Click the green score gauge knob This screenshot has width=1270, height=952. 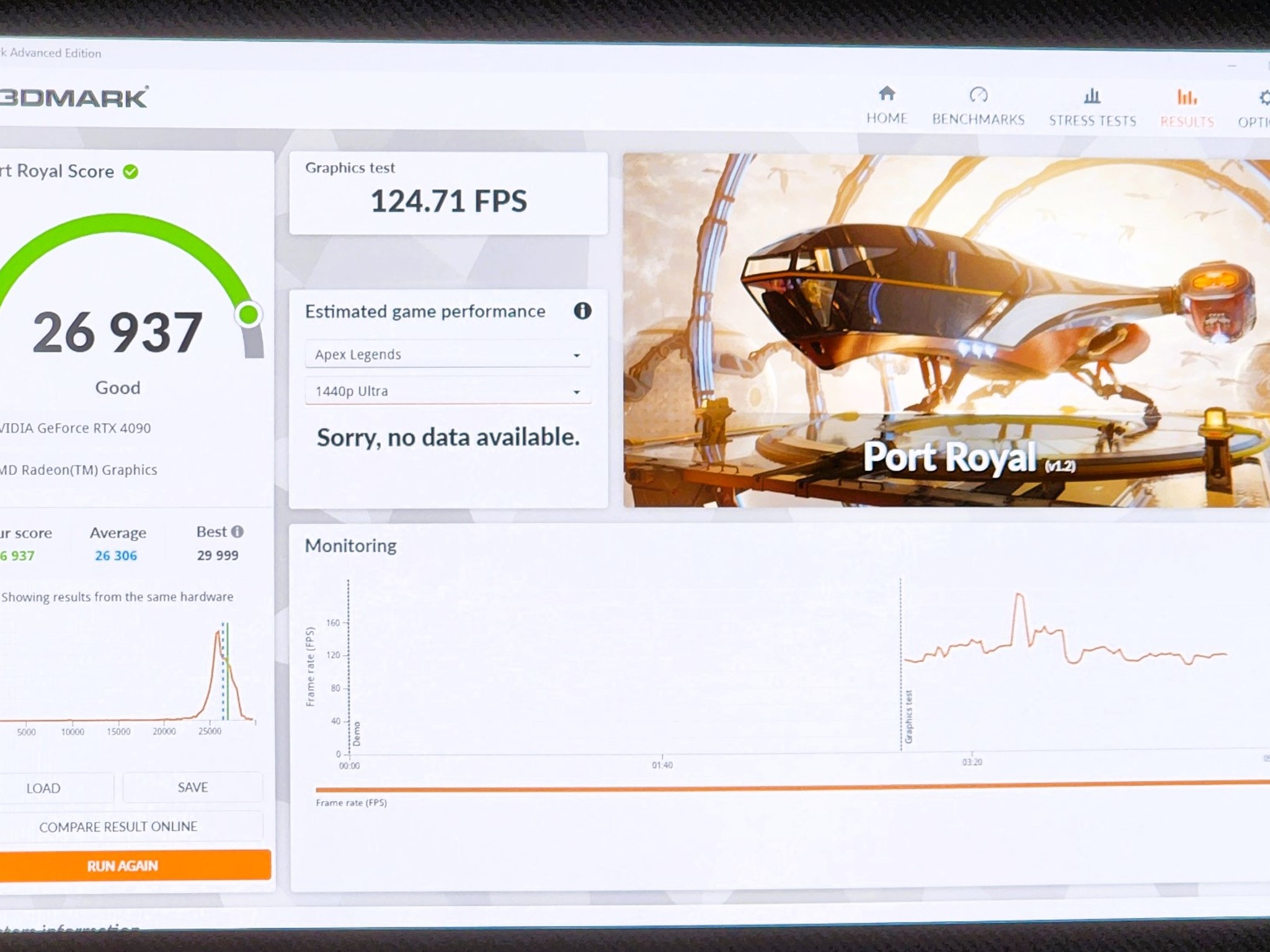(249, 314)
